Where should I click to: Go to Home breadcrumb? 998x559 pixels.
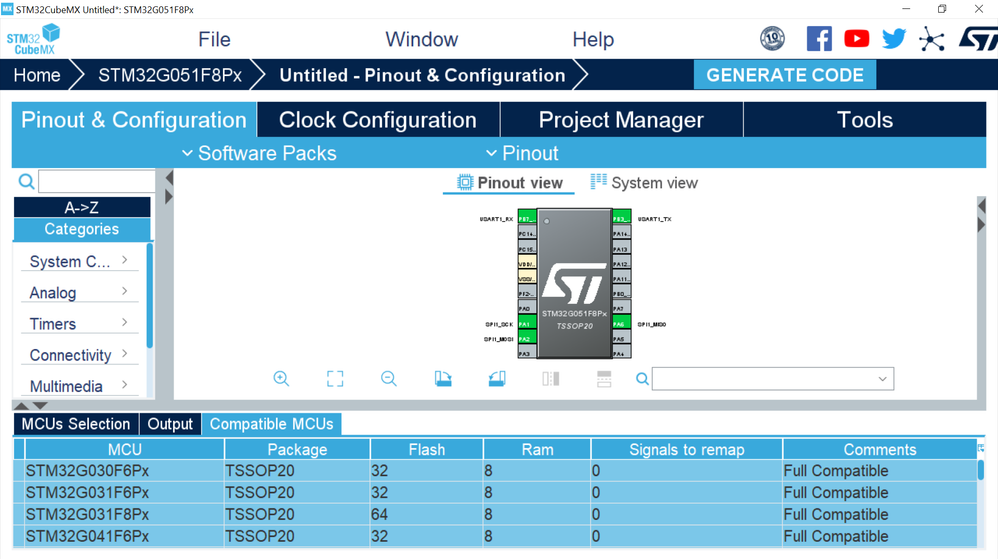[x=37, y=75]
